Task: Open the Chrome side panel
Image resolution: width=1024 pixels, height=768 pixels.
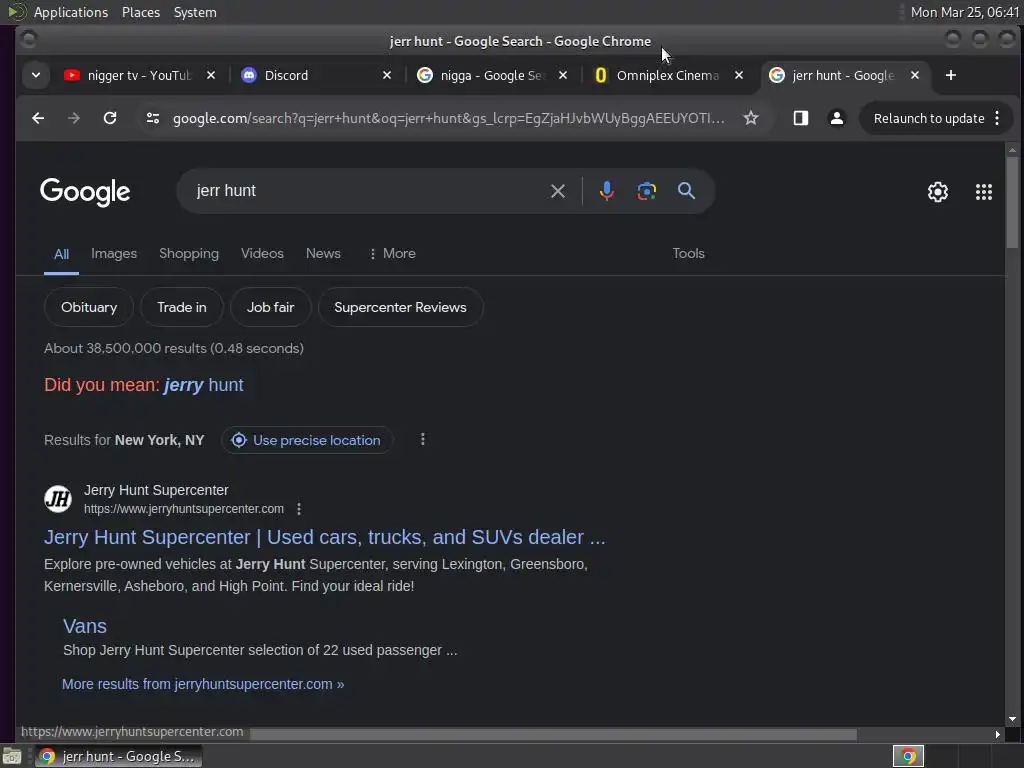Action: (x=801, y=118)
